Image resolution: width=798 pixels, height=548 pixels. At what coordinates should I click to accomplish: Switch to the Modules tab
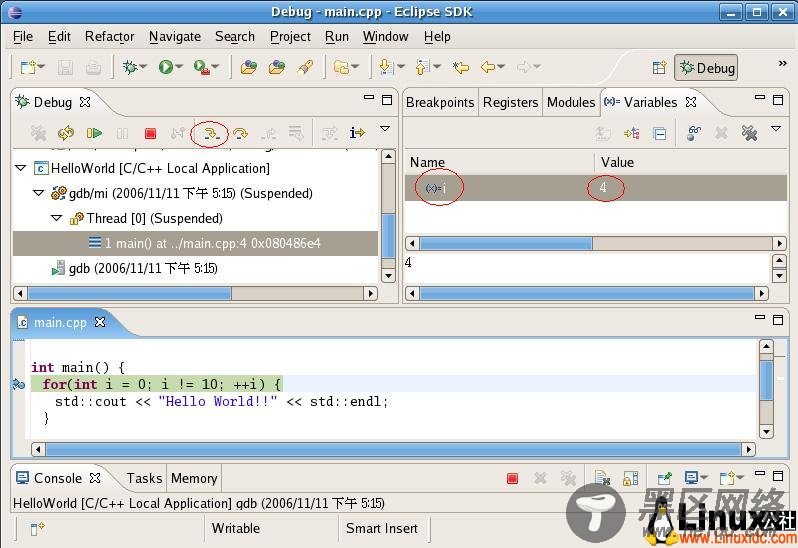571,102
